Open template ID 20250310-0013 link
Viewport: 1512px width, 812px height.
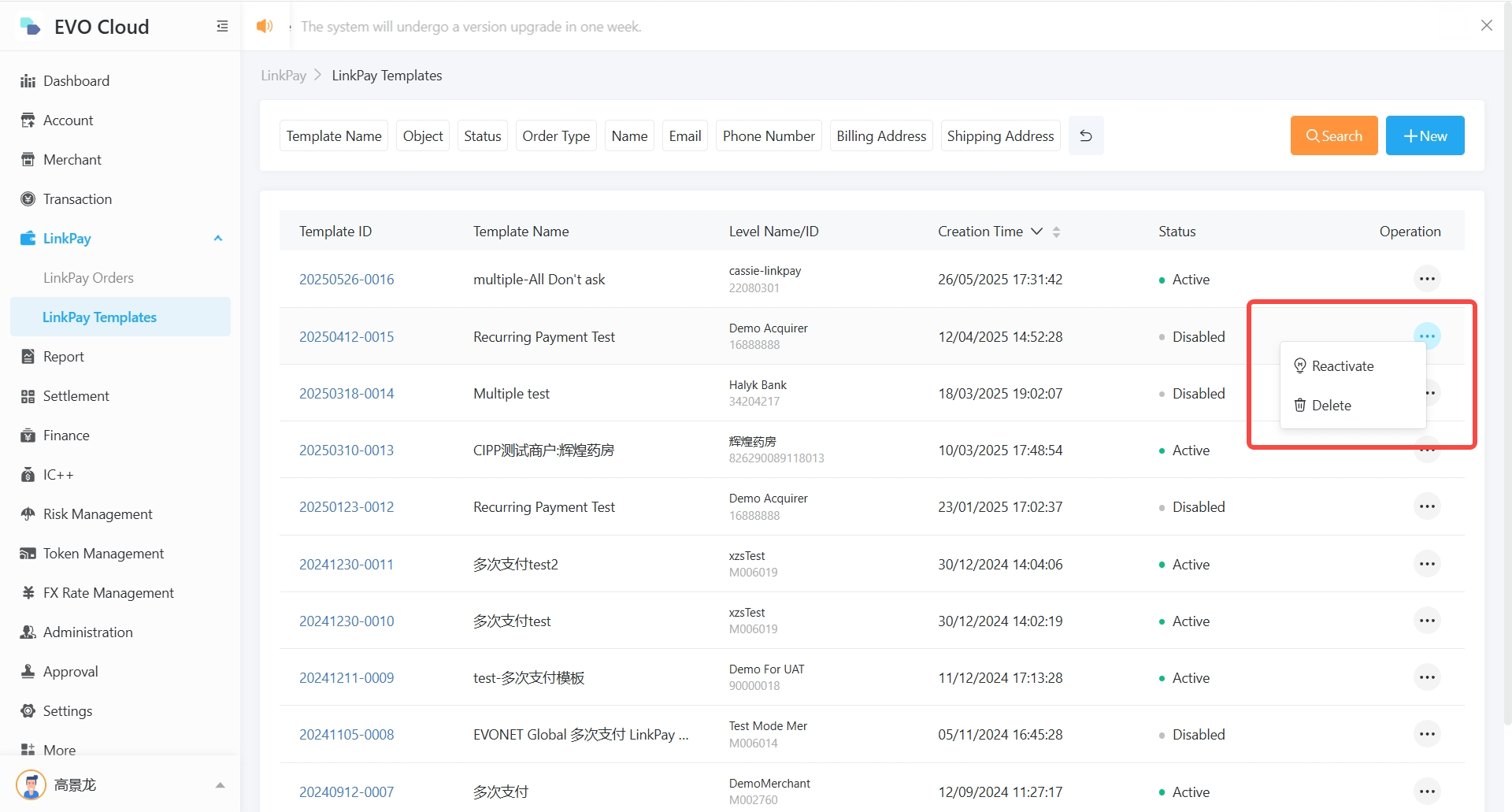click(x=346, y=450)
